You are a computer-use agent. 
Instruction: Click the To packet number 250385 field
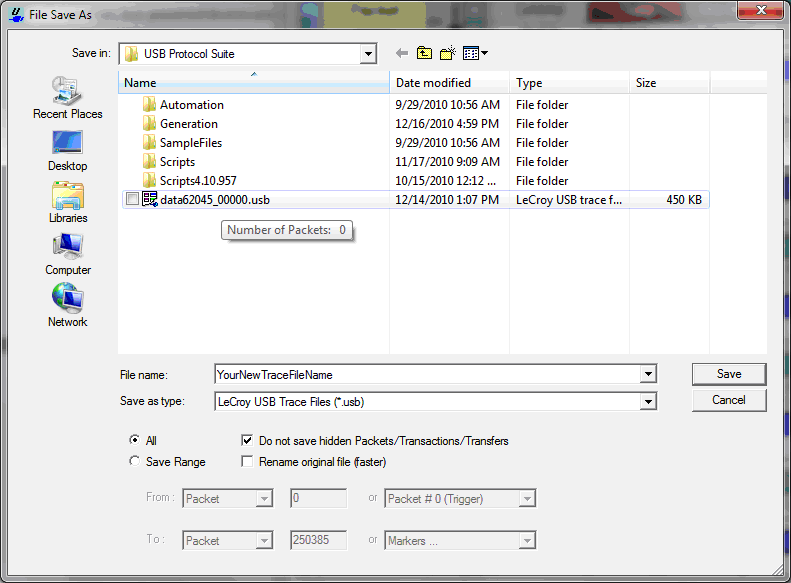coord(318,540)
